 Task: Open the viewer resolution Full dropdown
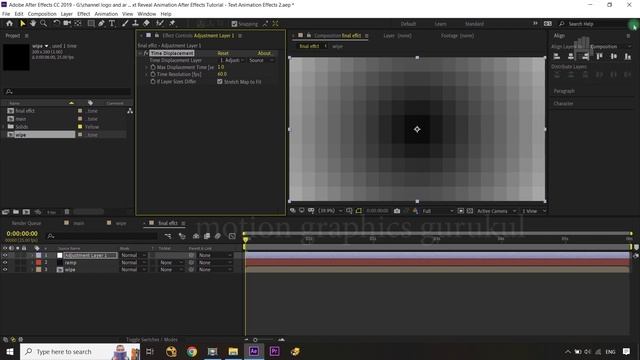point(438,211)
